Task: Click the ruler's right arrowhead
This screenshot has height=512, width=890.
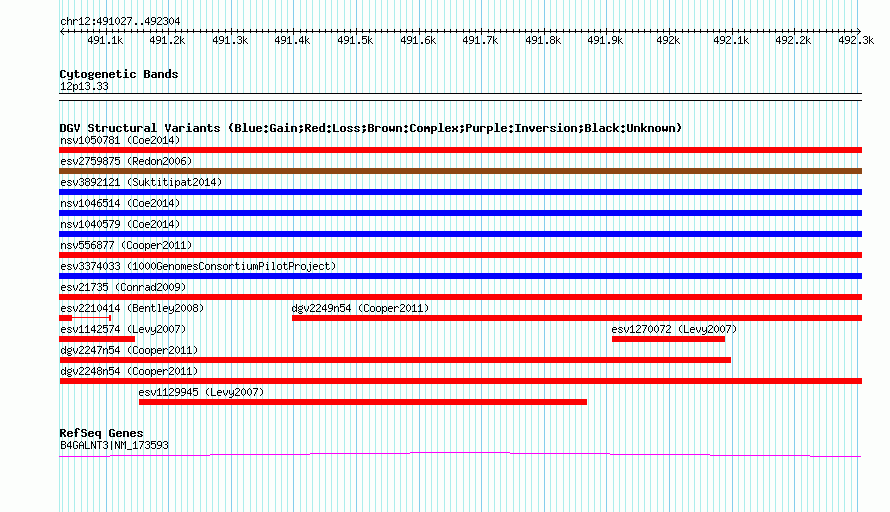Action: pyautogui.click(x=859, y=31)
